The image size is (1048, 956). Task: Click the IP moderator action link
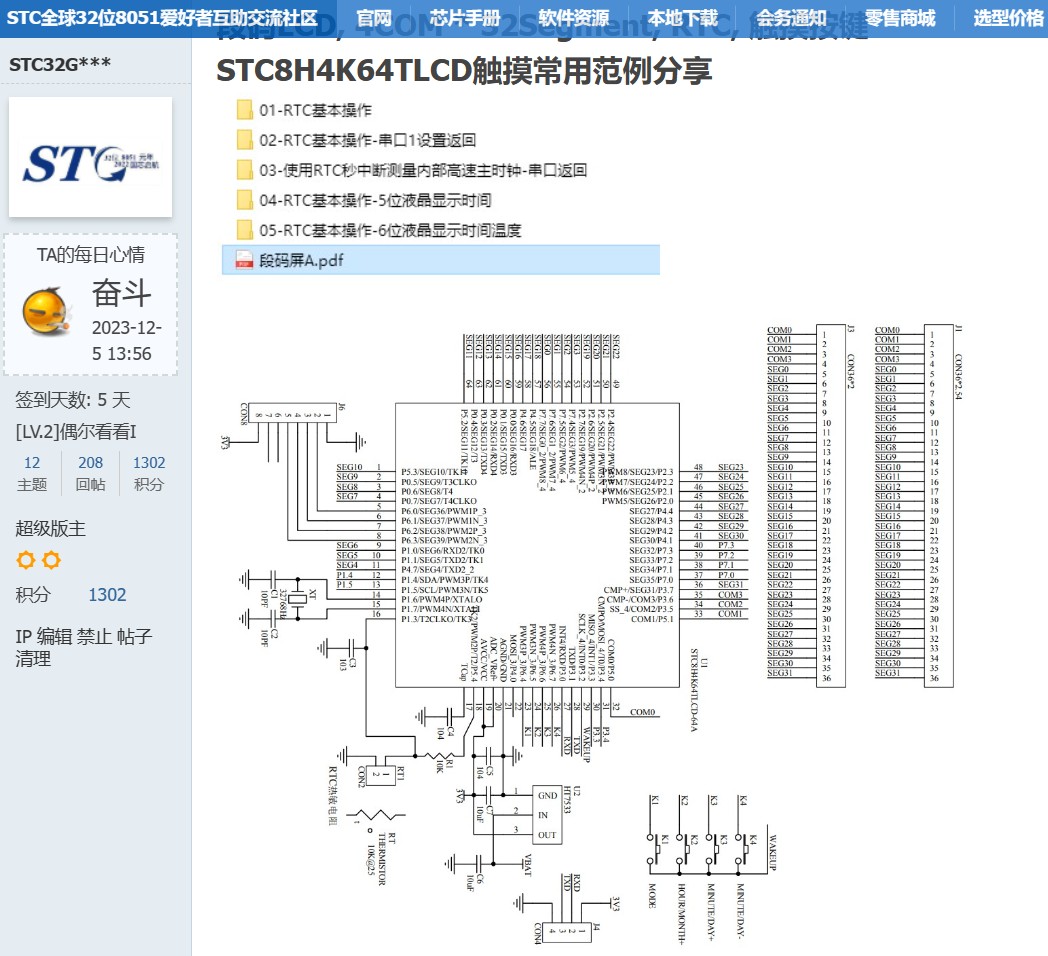click(23, 636)
